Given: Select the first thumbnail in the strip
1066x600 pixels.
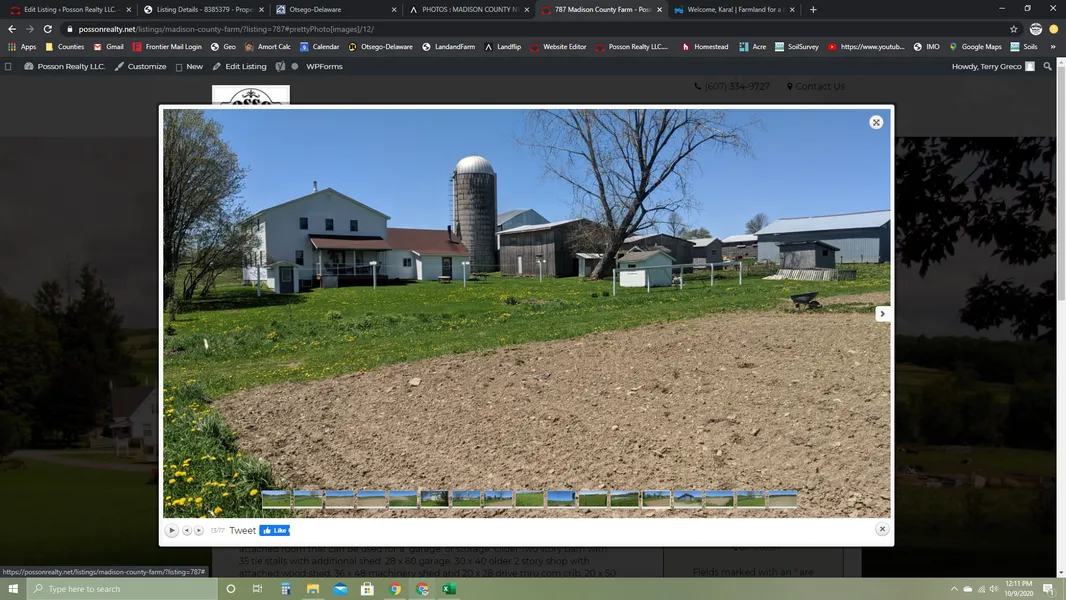Looking at the screenshot, I should tap(276, 499).
